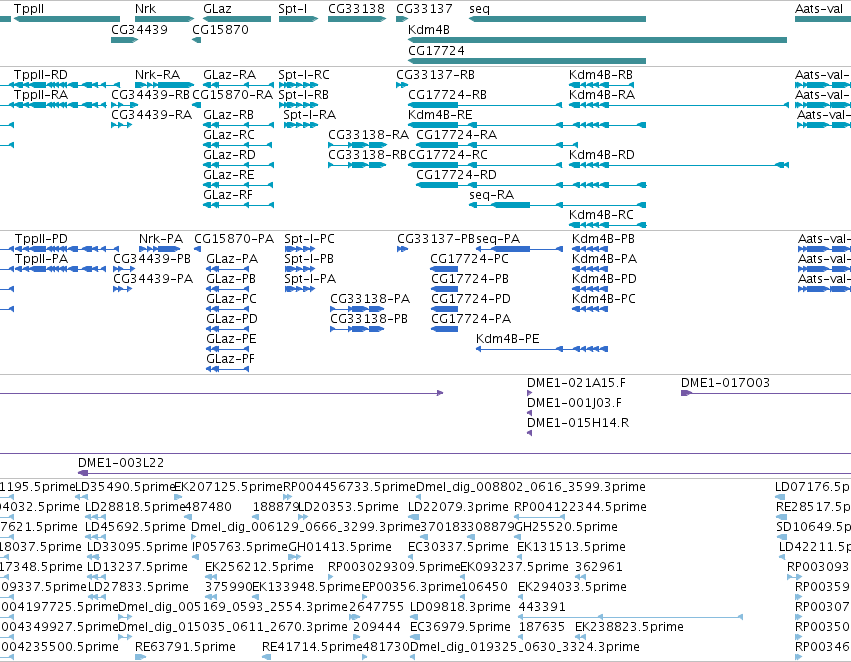Select the Spt-I-RA transcript label

coord(309,114)
